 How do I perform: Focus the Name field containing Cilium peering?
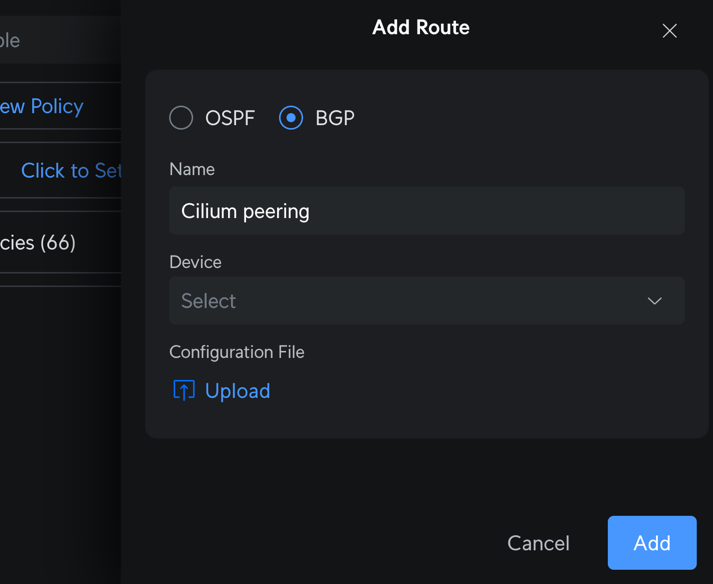(x=426, y=211)
